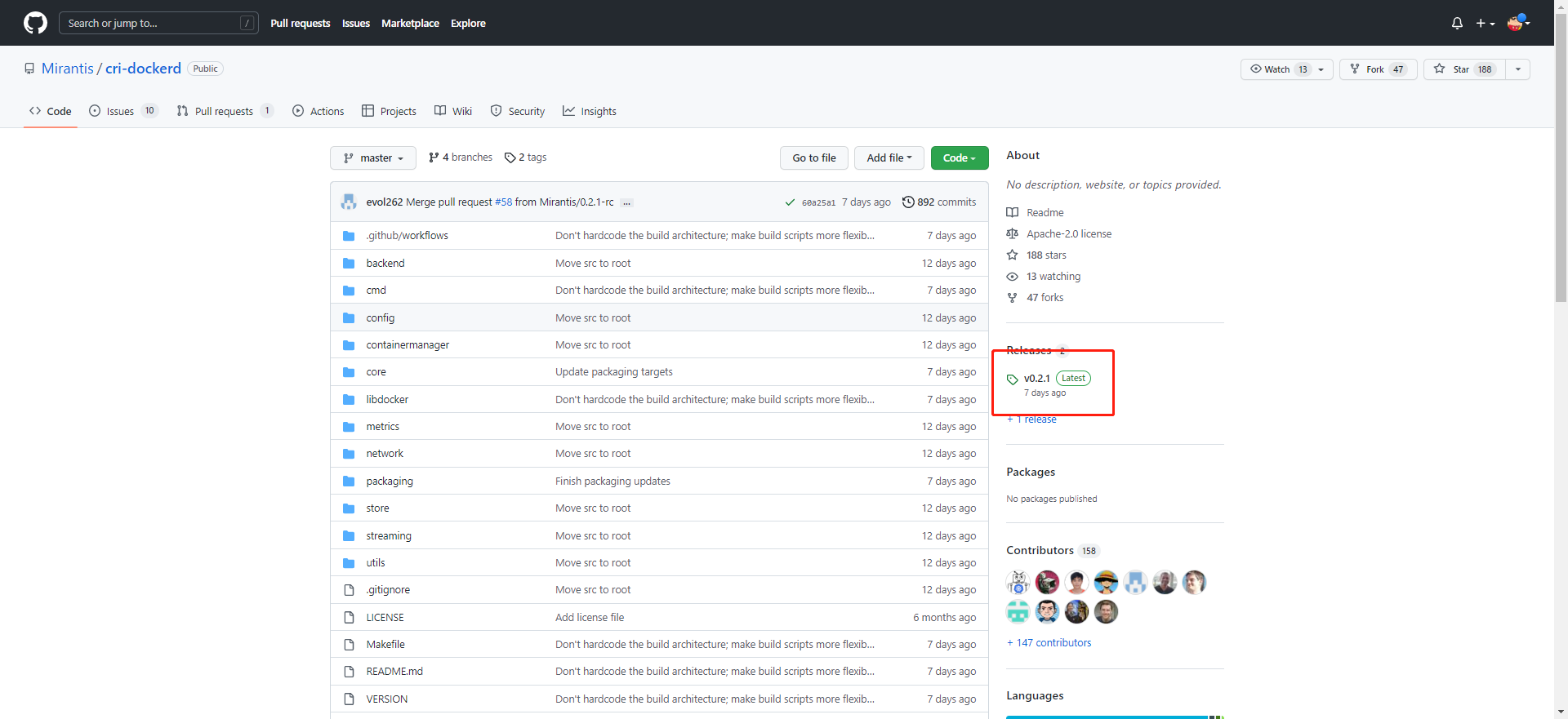Open the + 147 contributors link
The width and height of the screenshot is (1568, 719).
(x=1049, y=643)
